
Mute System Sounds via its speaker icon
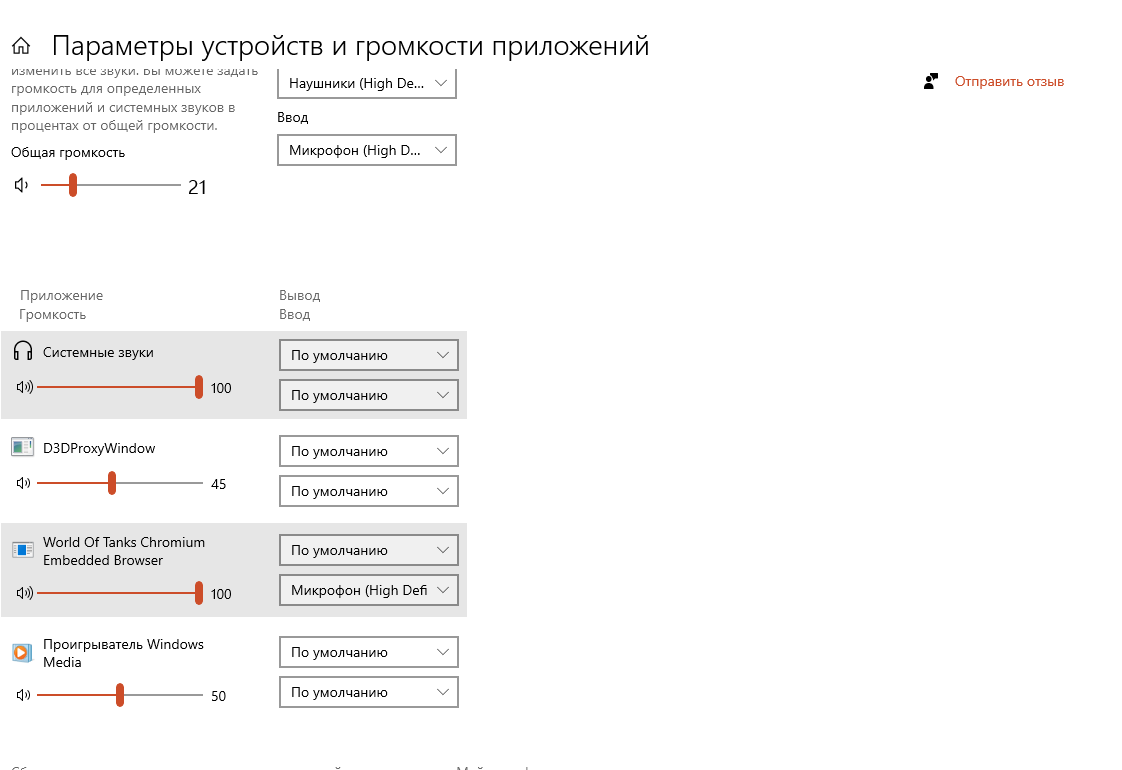(x=24, y=387)
